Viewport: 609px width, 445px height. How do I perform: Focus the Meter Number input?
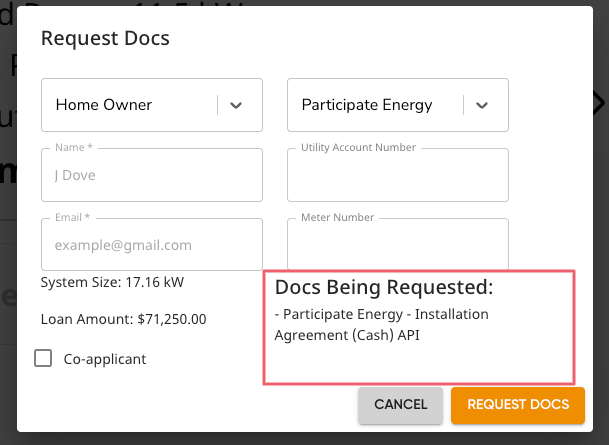click(x=397, y=247)
